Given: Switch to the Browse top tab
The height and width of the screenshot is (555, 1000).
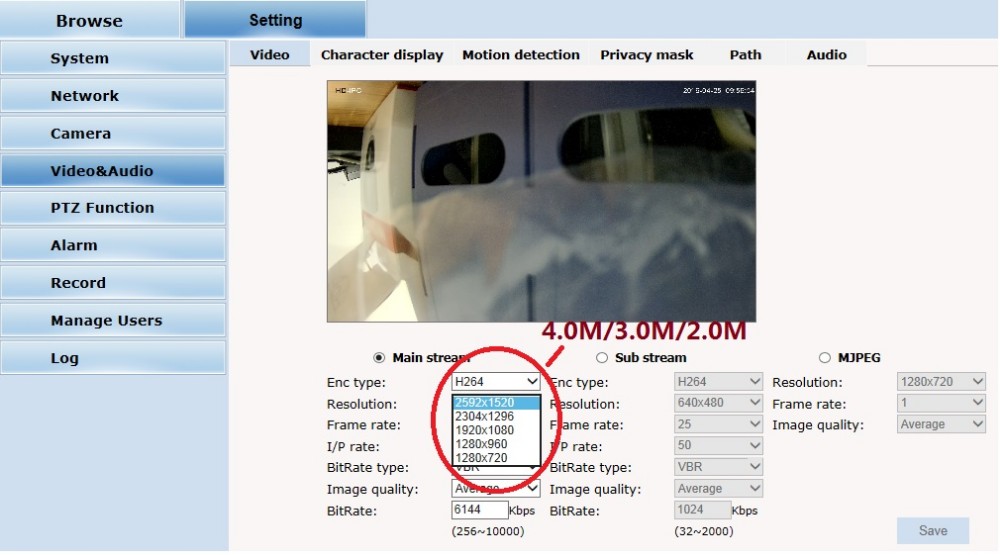Looking at the screenshot, I should pyautogui.click(x=89, y=21).
